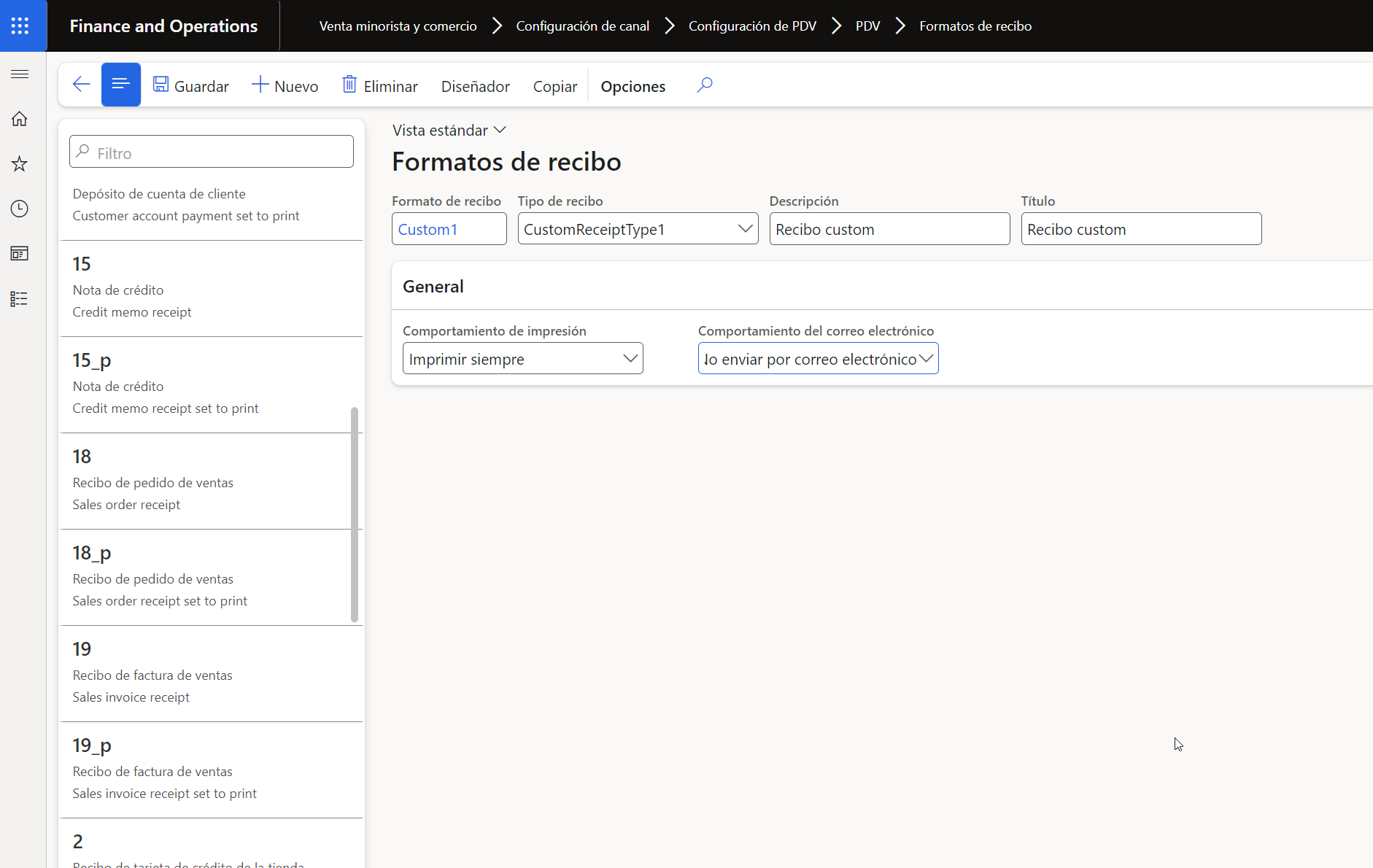Select list item 18 Sales order receipt

tap(211, 481)
